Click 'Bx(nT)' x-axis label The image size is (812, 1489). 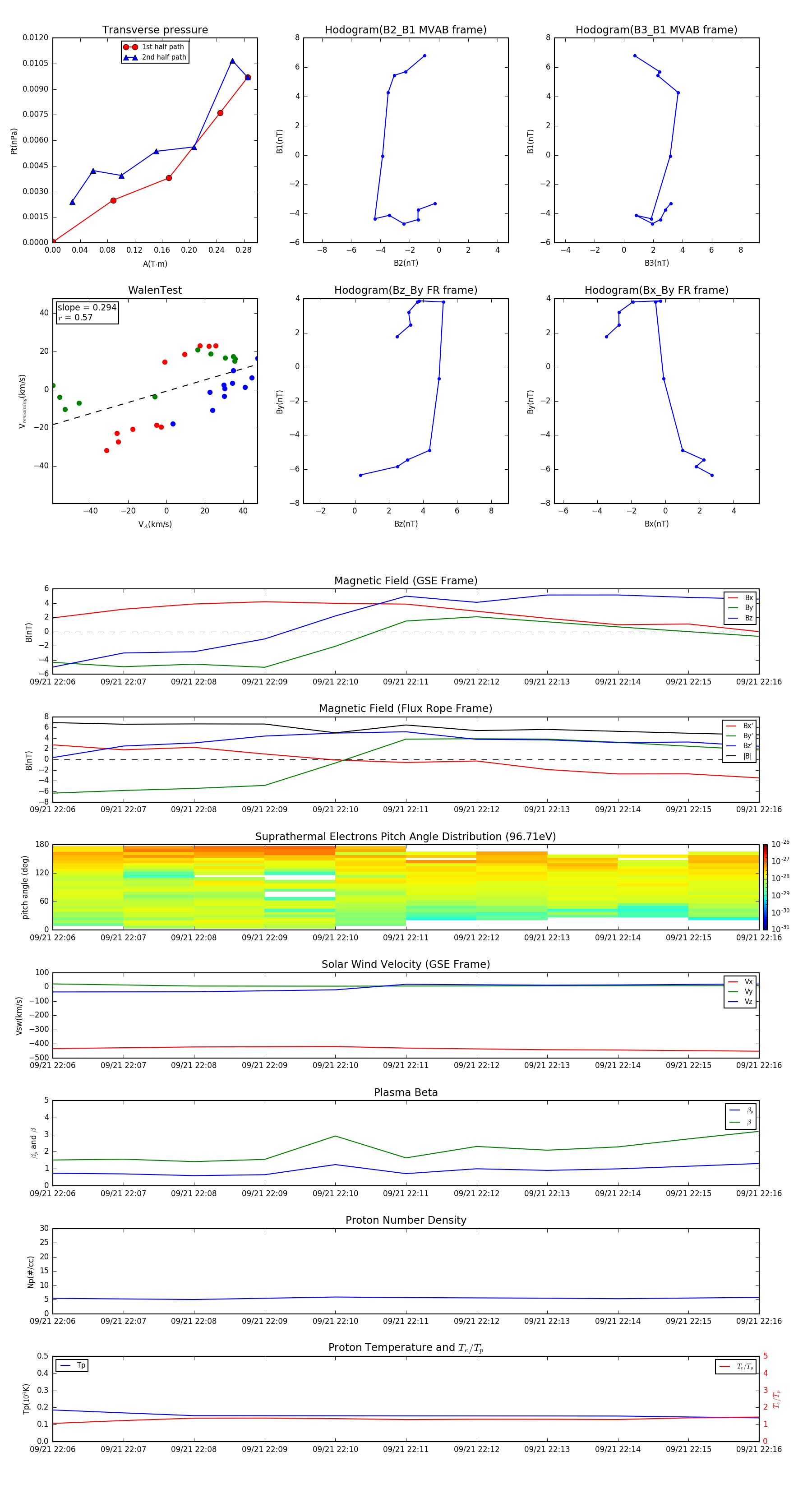pyautogui.click(x=656, y=524)
